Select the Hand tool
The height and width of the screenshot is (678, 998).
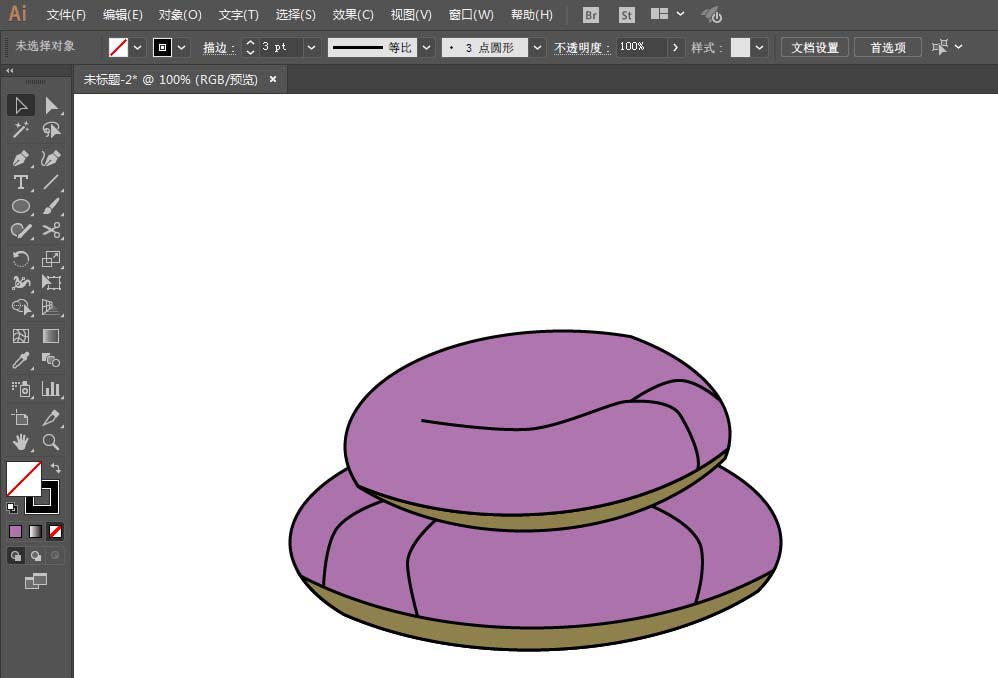[20, 442]
